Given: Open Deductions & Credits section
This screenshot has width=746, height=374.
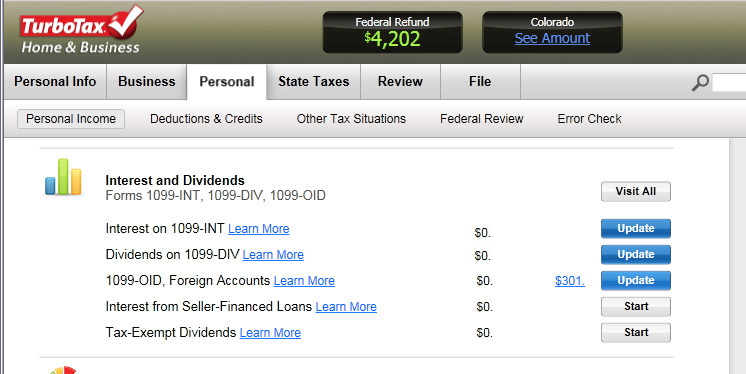Looking at the screenshot, I should 206,119.
